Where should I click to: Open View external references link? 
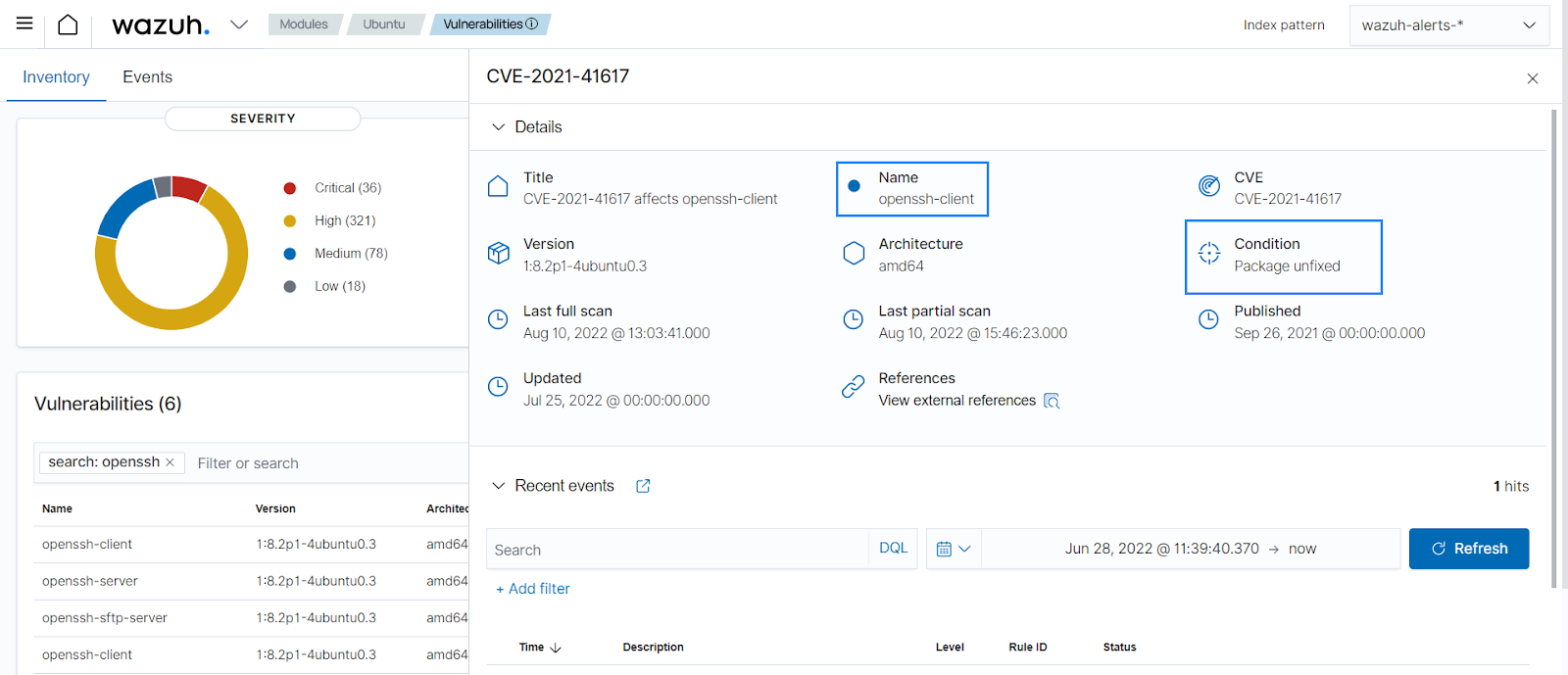(x=956, y=401)
